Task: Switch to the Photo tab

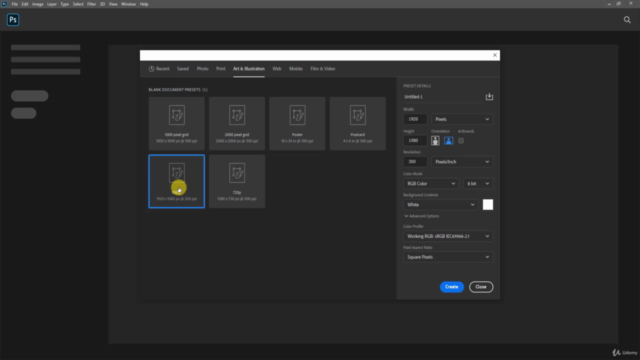Action: pyautogui.click(x=202, y=69)
